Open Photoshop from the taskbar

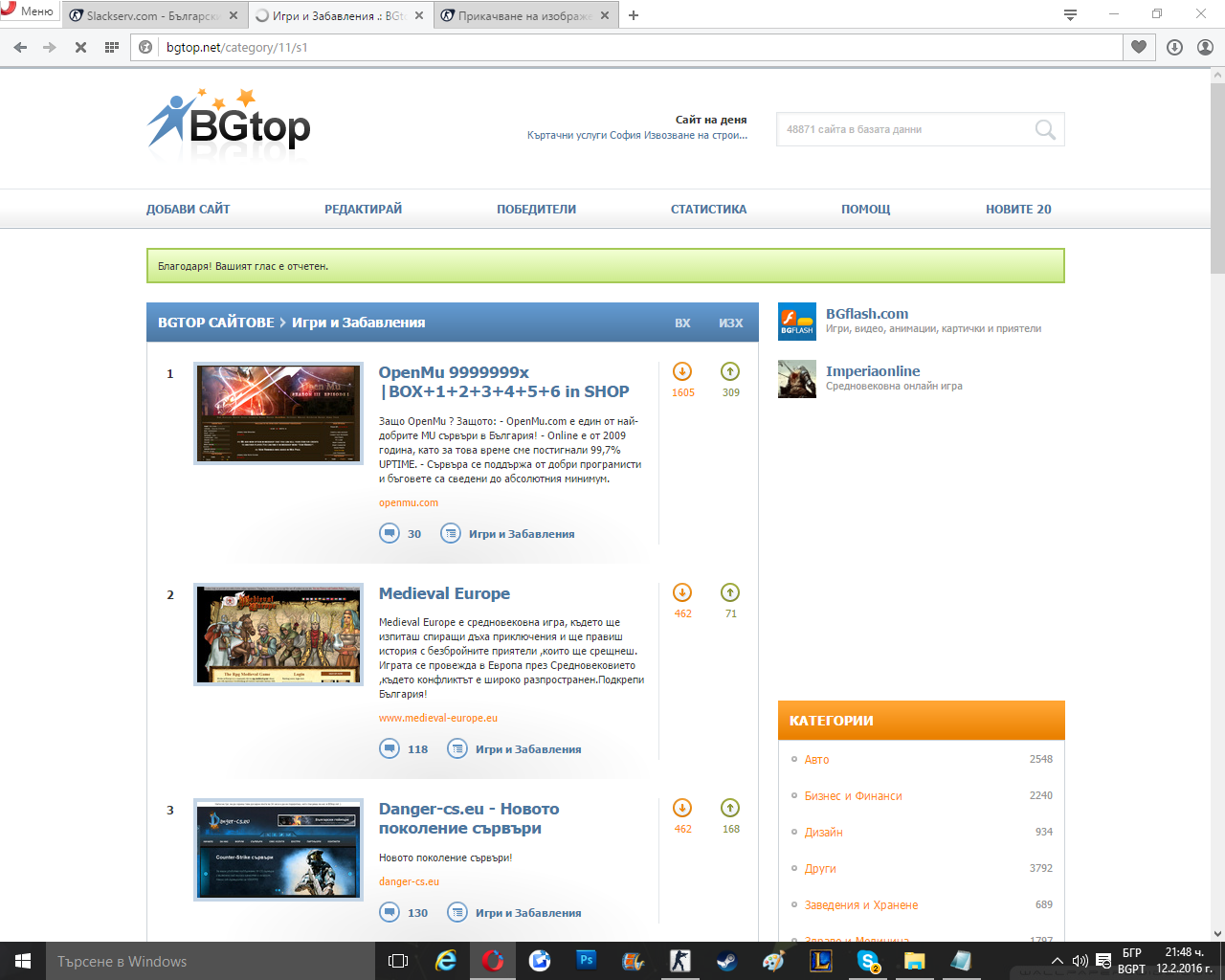[587, 961]
